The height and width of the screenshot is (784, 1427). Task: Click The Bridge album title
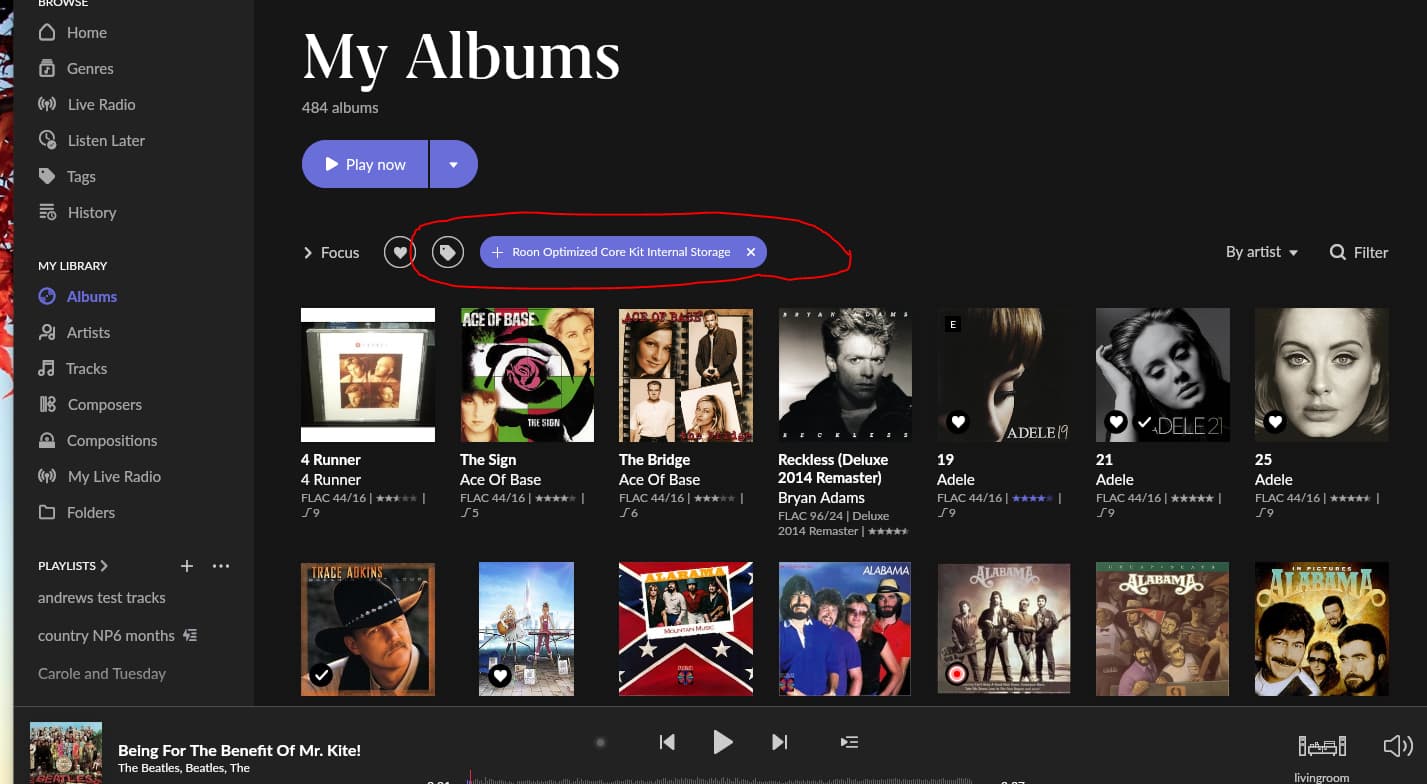point(654,460)
